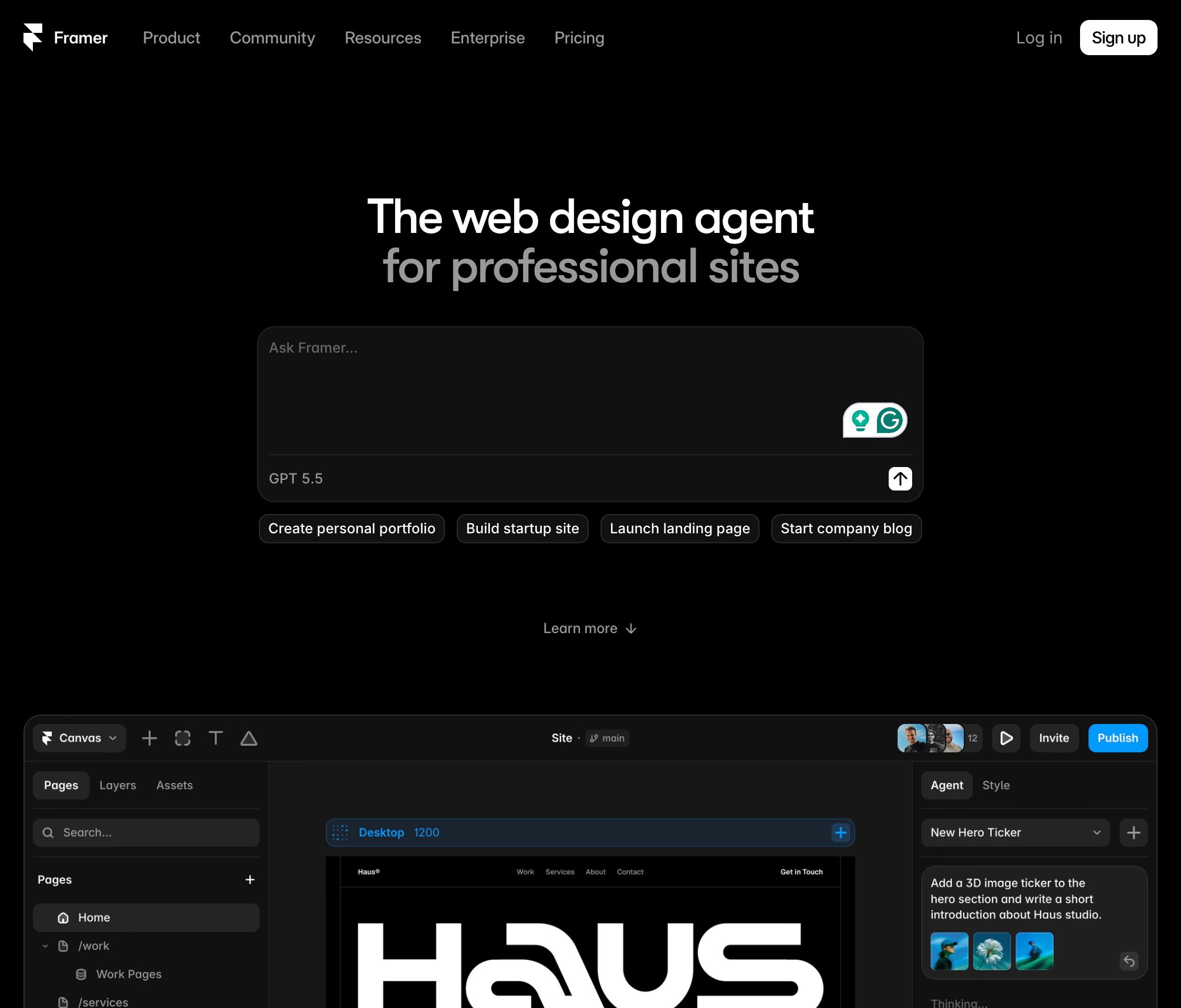Open the first attached image thumbnail

click(x=950, y=951)
